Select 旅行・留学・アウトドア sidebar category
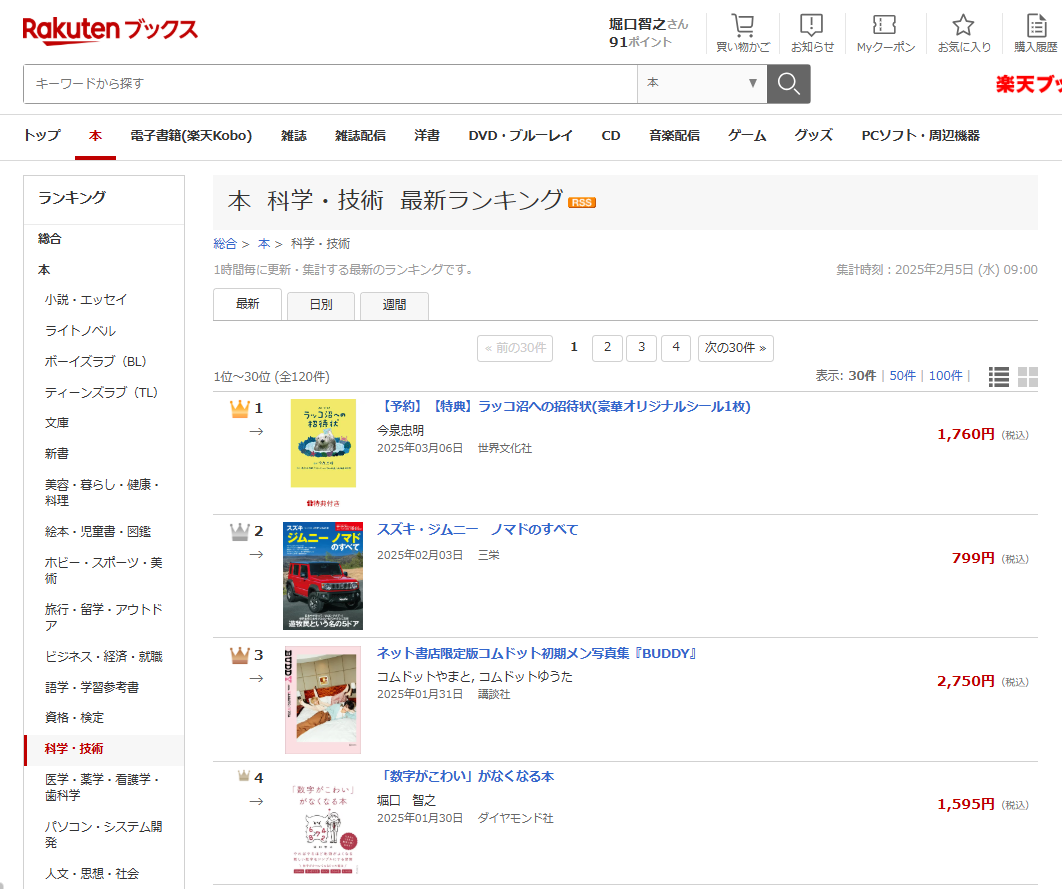 tap(104, 617)
